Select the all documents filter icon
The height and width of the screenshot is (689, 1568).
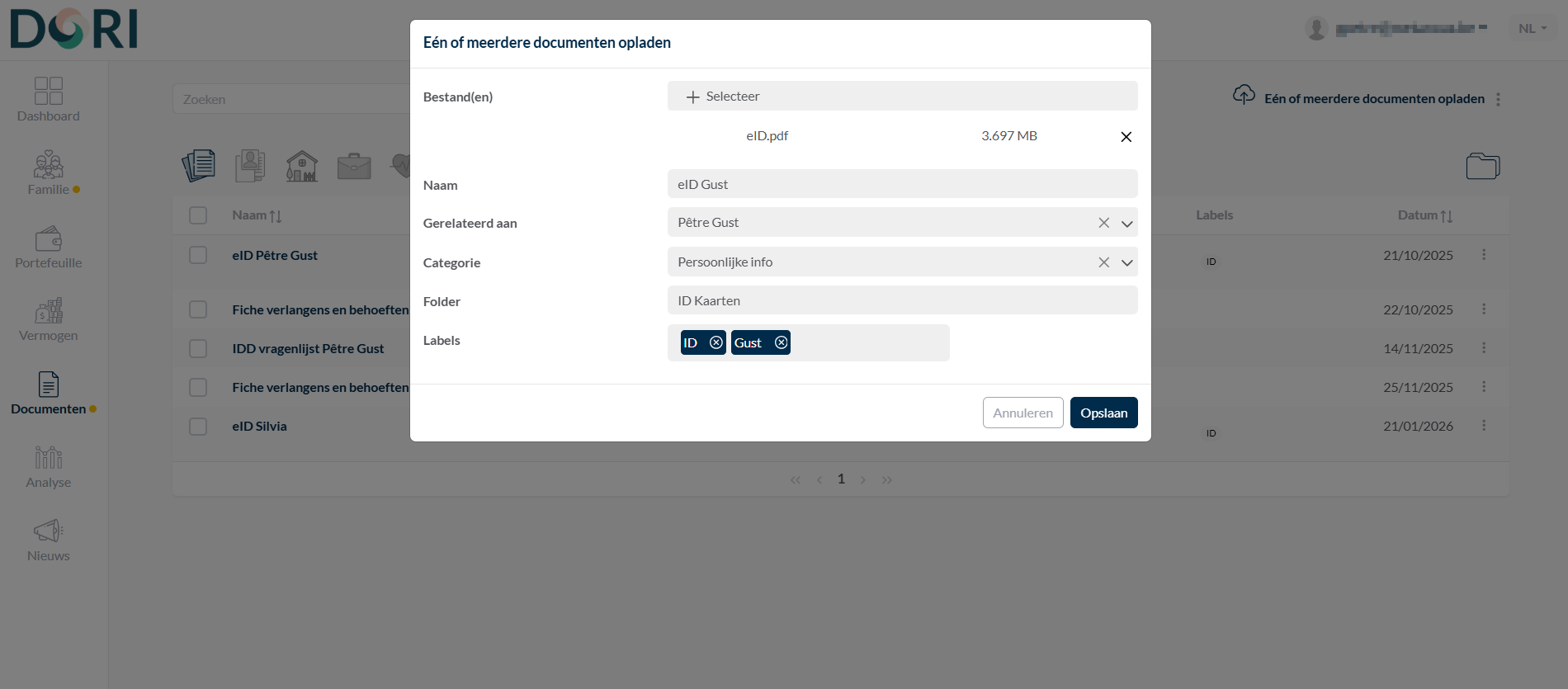pyautogui.click(x=199, y=166)
